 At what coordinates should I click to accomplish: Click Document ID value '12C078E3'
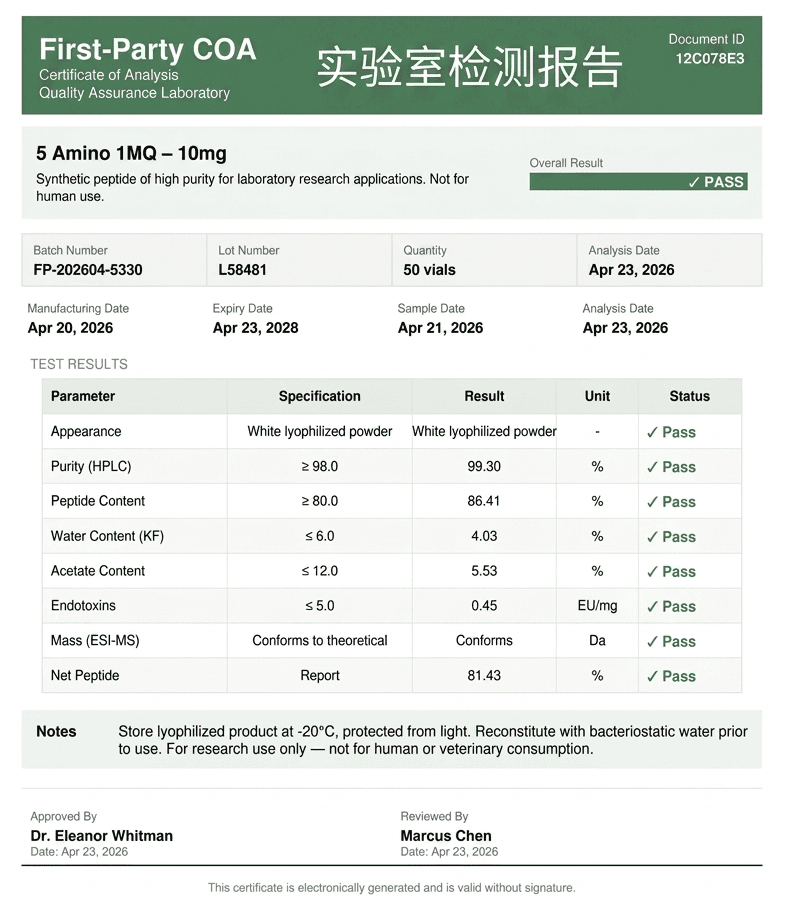tap(709, 59)
